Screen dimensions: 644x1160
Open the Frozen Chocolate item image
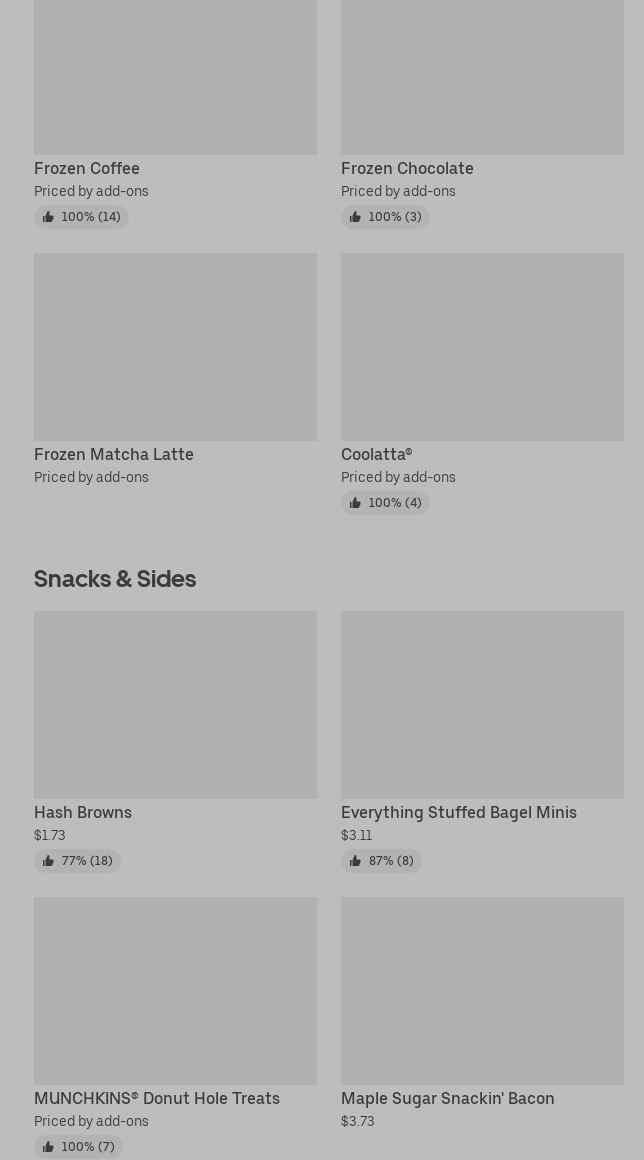[482, 77]
